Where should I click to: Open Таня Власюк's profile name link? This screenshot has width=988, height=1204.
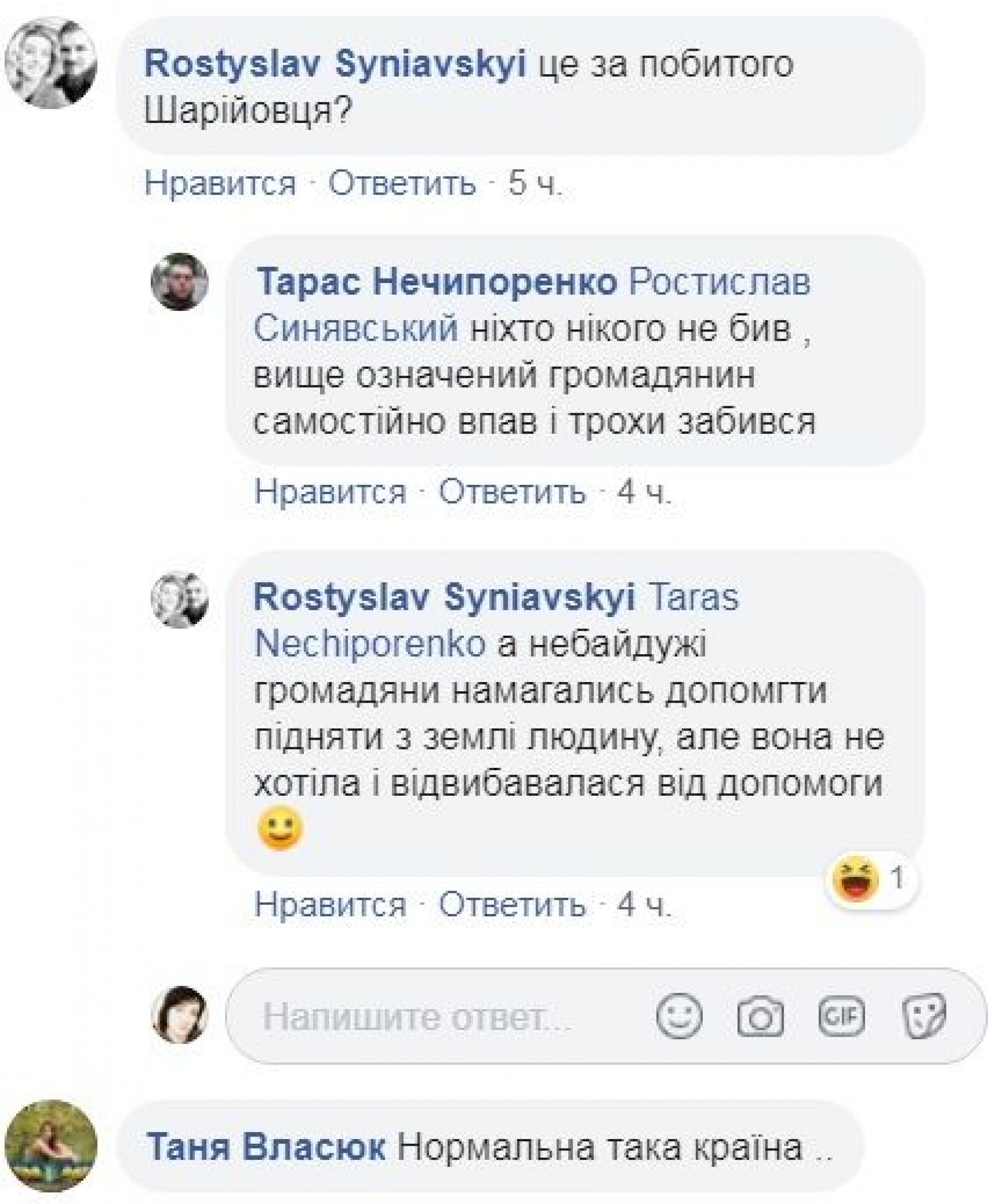point(266,1146)
